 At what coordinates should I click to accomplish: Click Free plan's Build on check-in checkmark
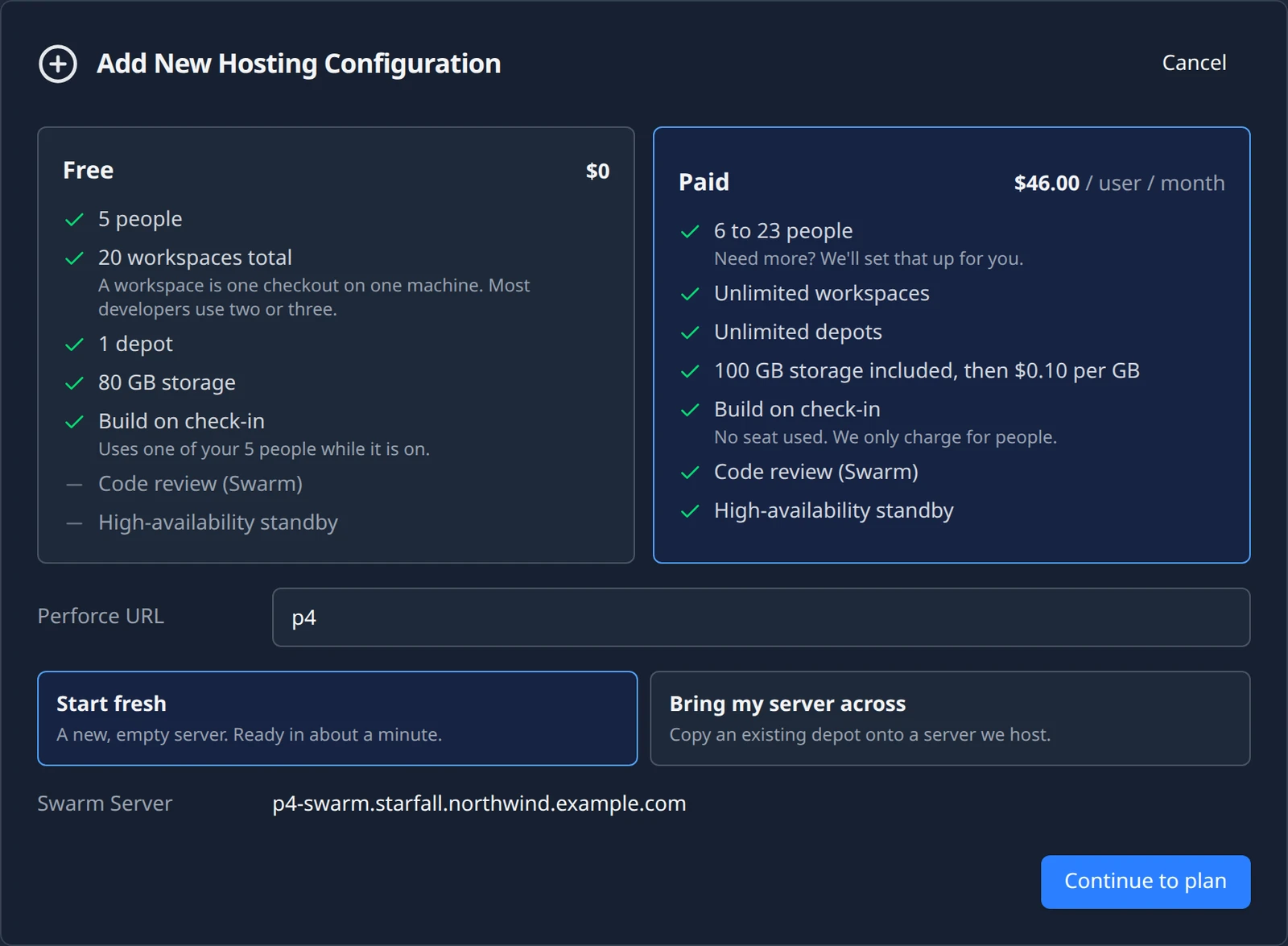(74, 422)
